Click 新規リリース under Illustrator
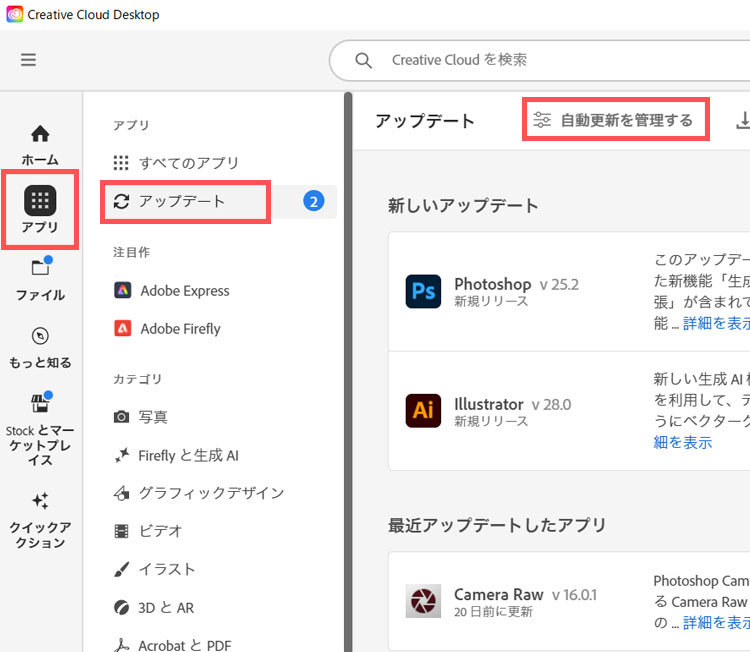 tap(491, 421)
